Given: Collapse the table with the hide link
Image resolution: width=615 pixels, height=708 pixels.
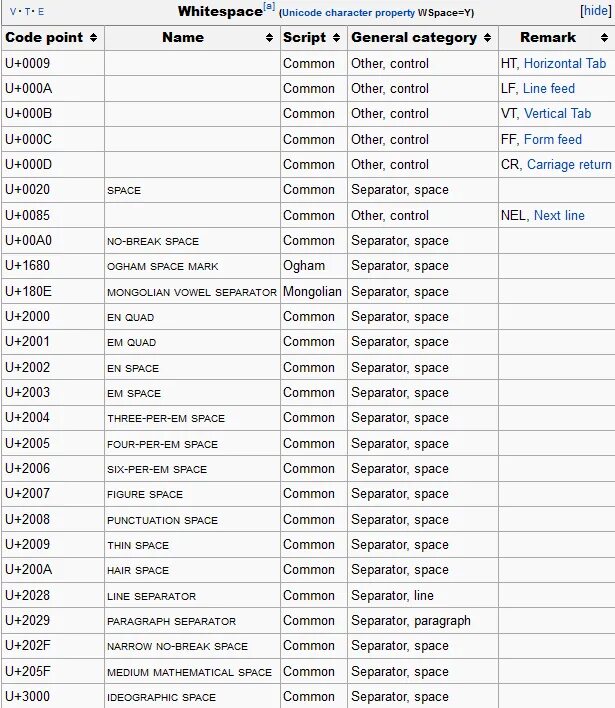Looking at the screenshot, I should pos(596,11).
